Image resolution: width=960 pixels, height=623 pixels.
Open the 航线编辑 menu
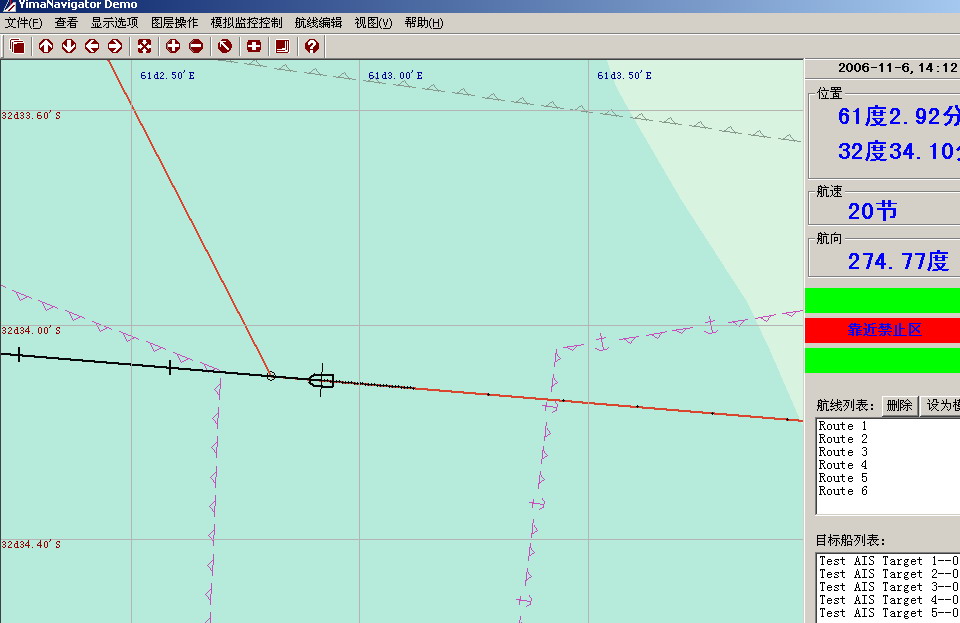click(318, 23)
